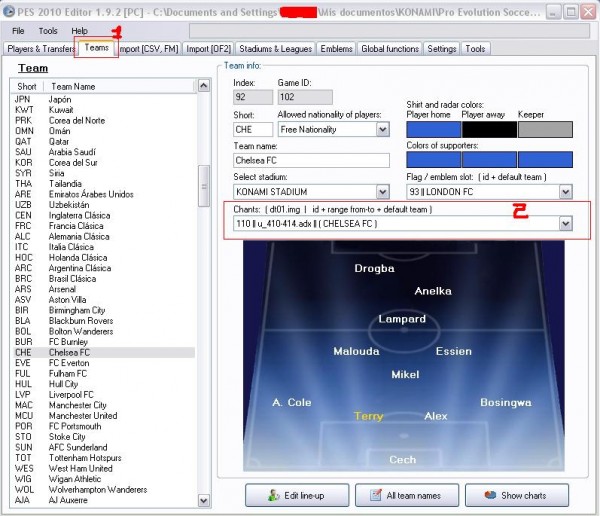Select Liverpool FC team row
600x516 pixels.
coord(104,395)
